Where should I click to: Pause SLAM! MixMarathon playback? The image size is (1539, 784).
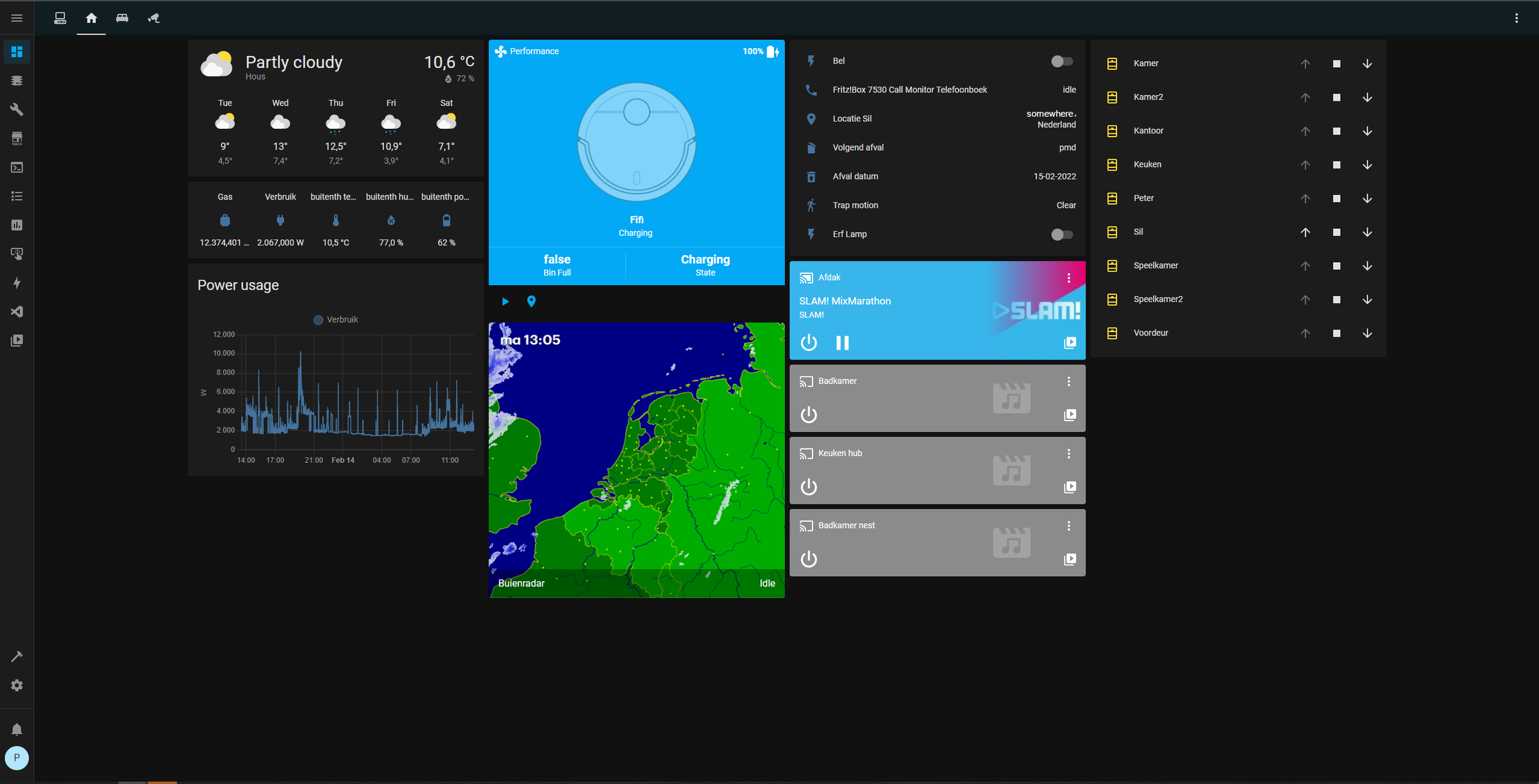pyautogui.click(x=842, y=343)
